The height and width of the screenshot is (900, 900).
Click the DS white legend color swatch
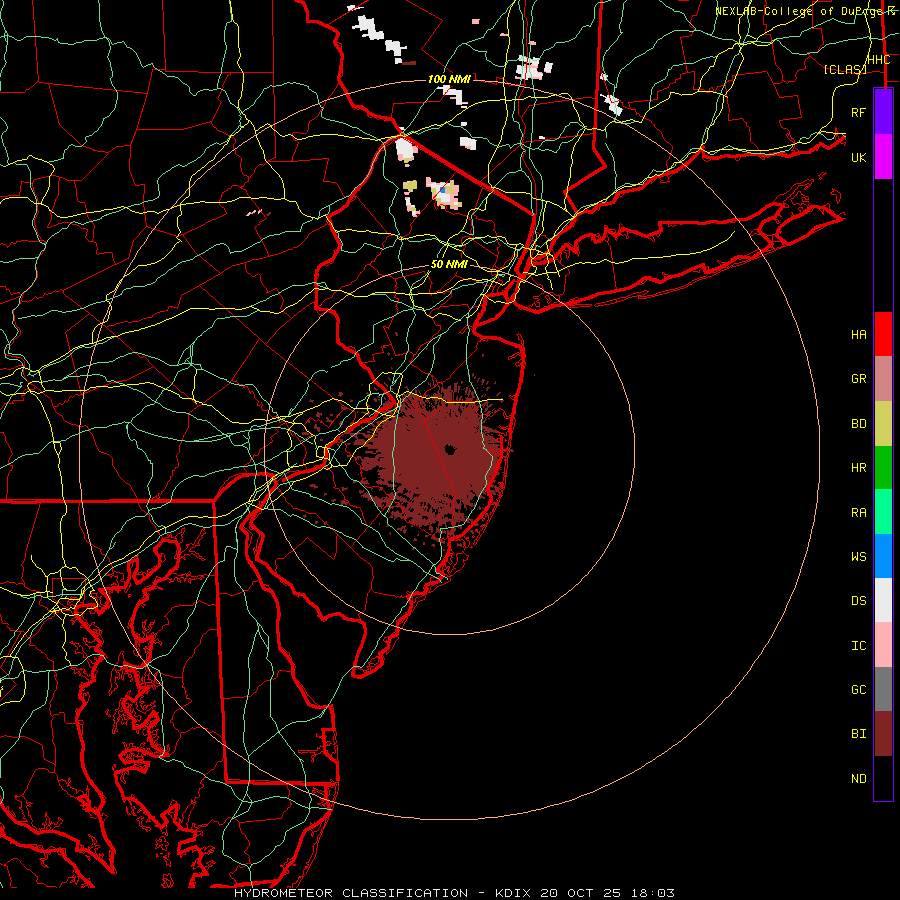click(883, 600)
